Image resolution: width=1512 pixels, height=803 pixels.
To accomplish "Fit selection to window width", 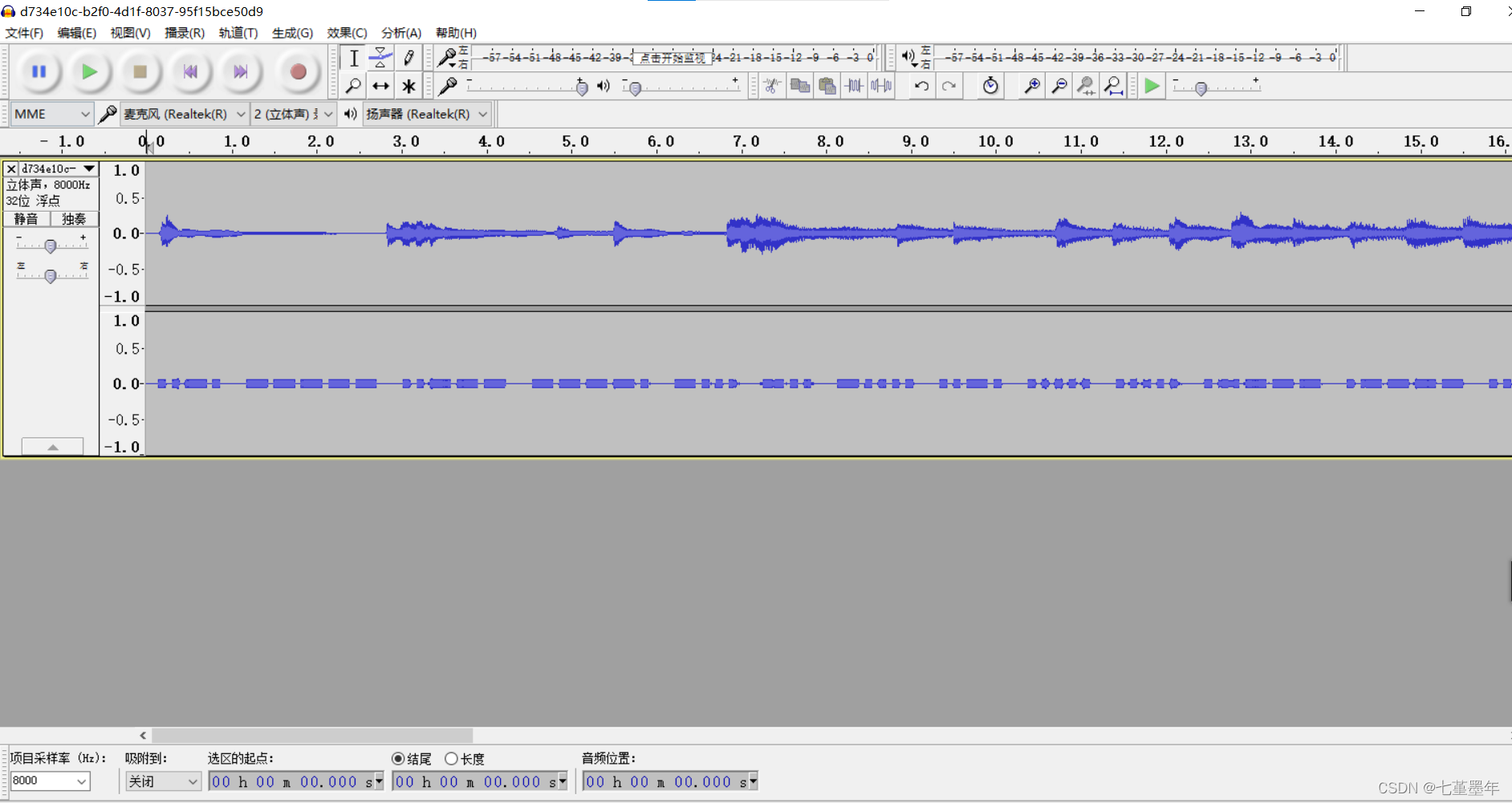I will [1086, 86].
